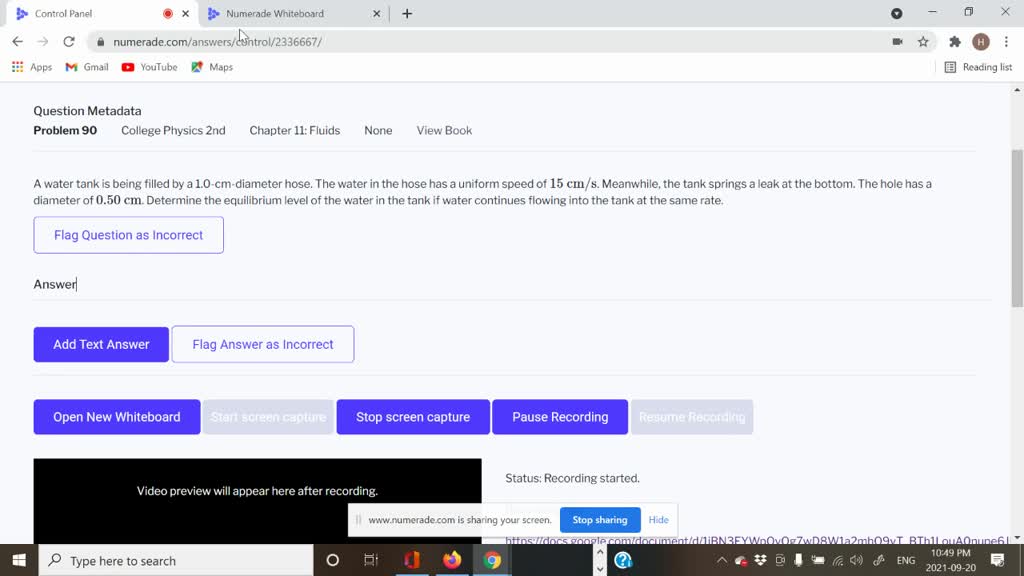Open the Office app in the taskbar
Image resolution: width=1024 pixels, height=576 pixels.
click(x=412, y=560)
